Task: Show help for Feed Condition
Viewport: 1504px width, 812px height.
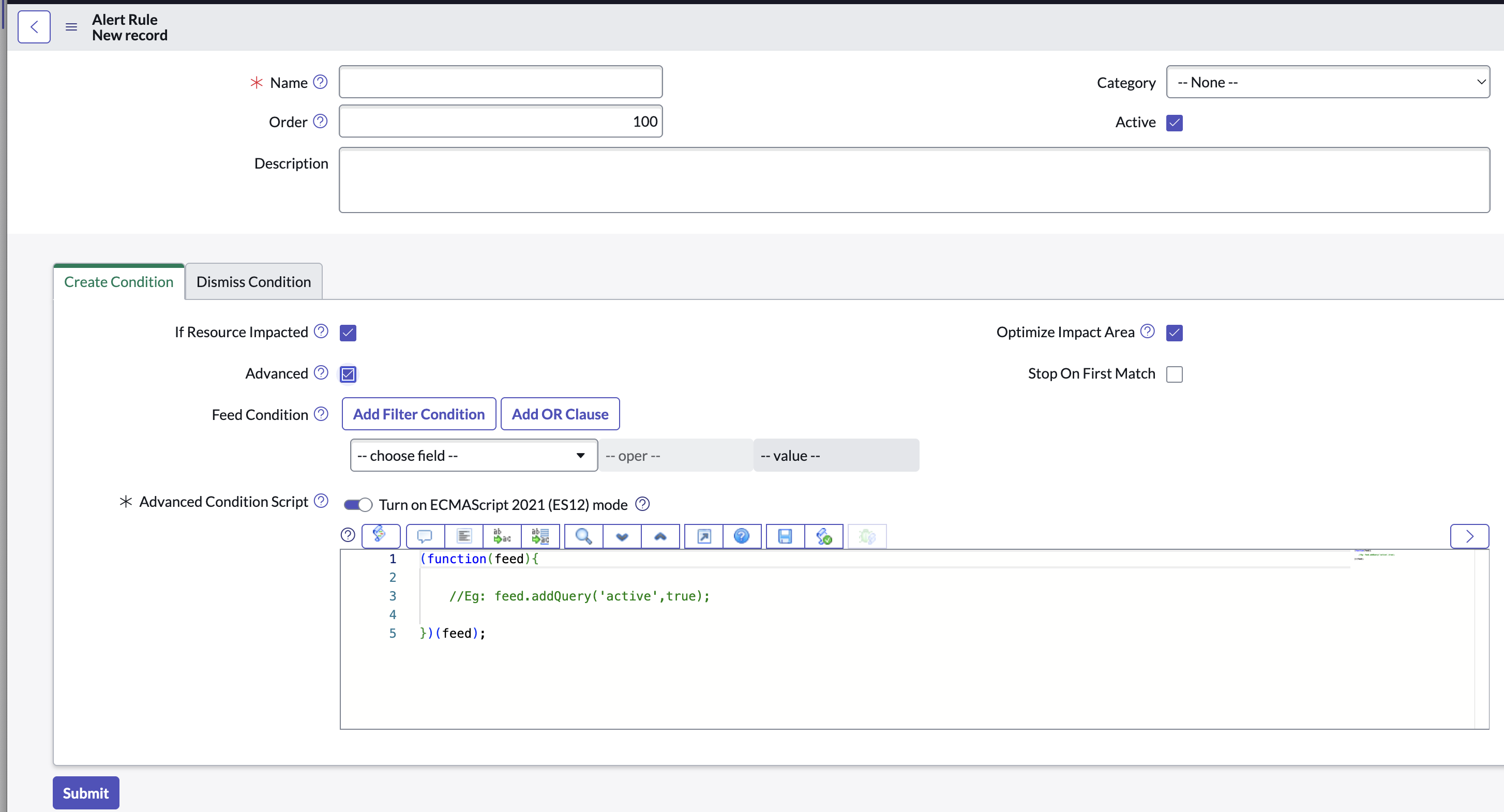Action: [321, 414]
